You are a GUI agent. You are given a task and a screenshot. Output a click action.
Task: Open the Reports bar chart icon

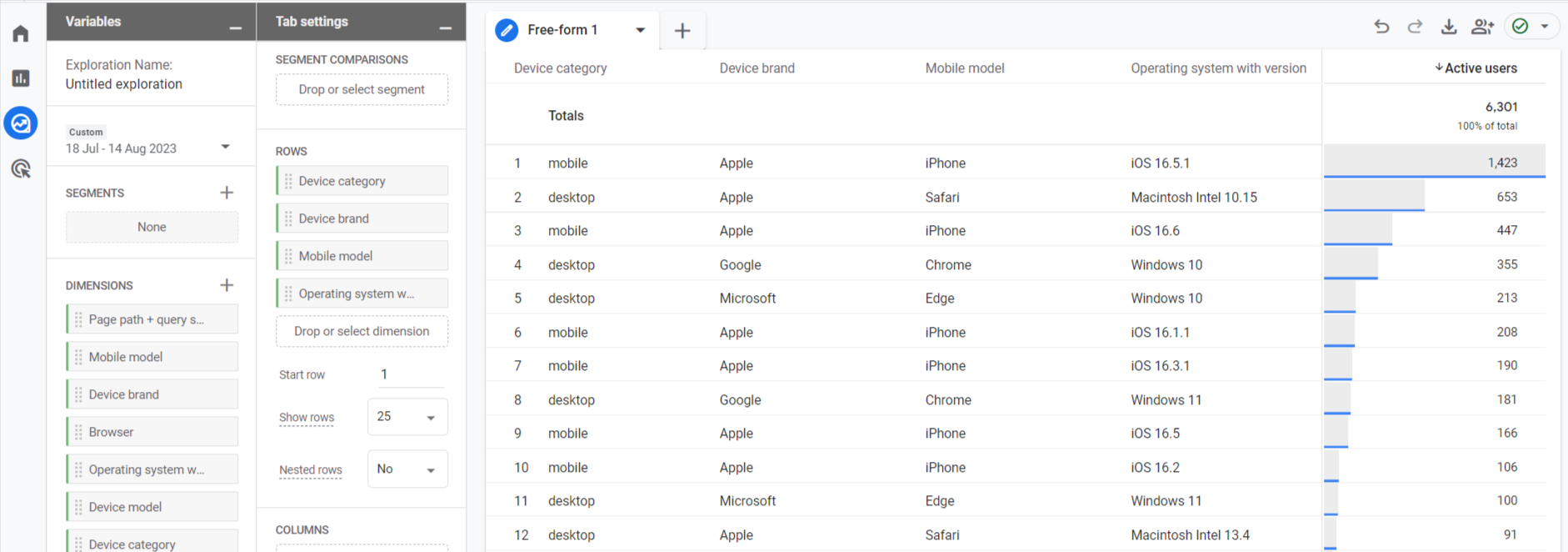click(21, 78)
